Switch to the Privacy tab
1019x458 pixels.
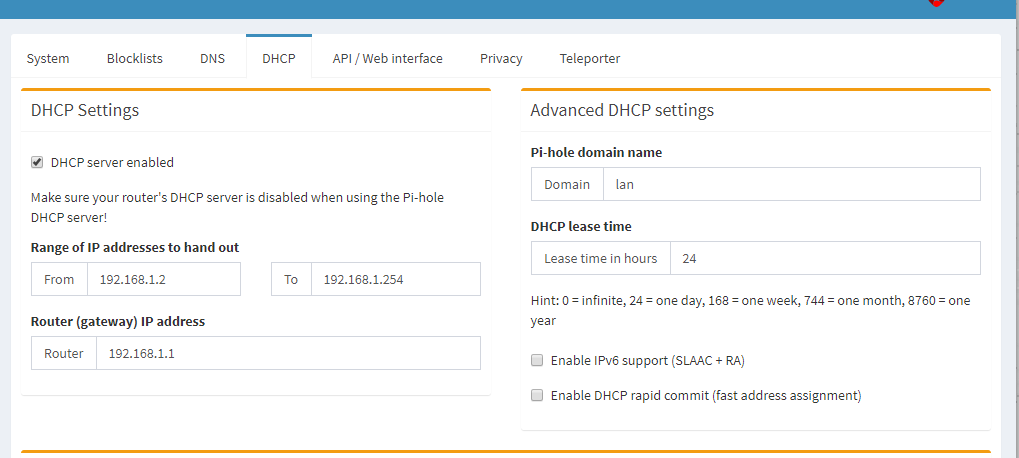(501, 58)
